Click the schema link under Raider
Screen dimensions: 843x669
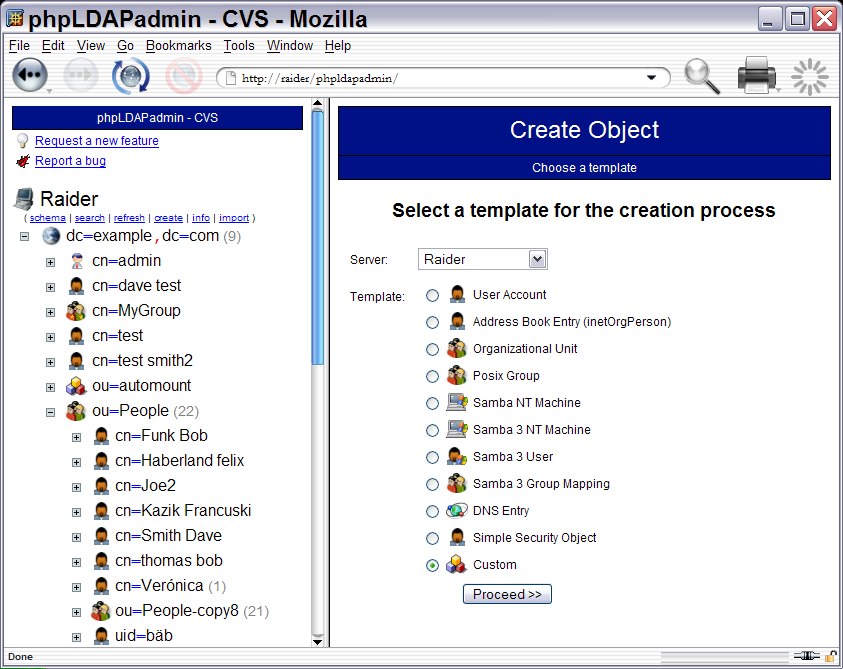click(x=47, y=218)
